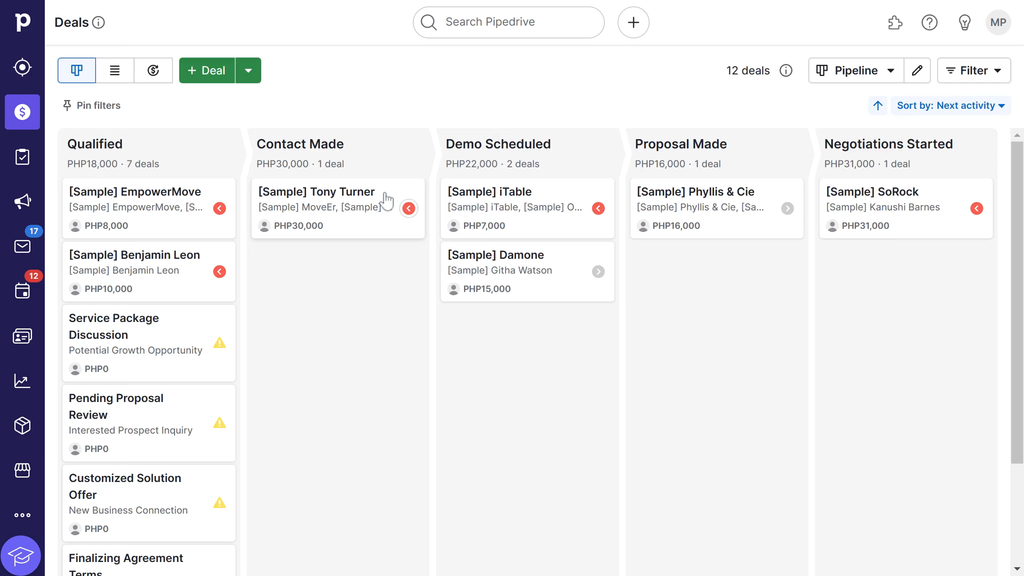This screenshot has width=1024, height=576.
Task: Click the Search Pipedrive field
Action: click(x=508, y=22)
